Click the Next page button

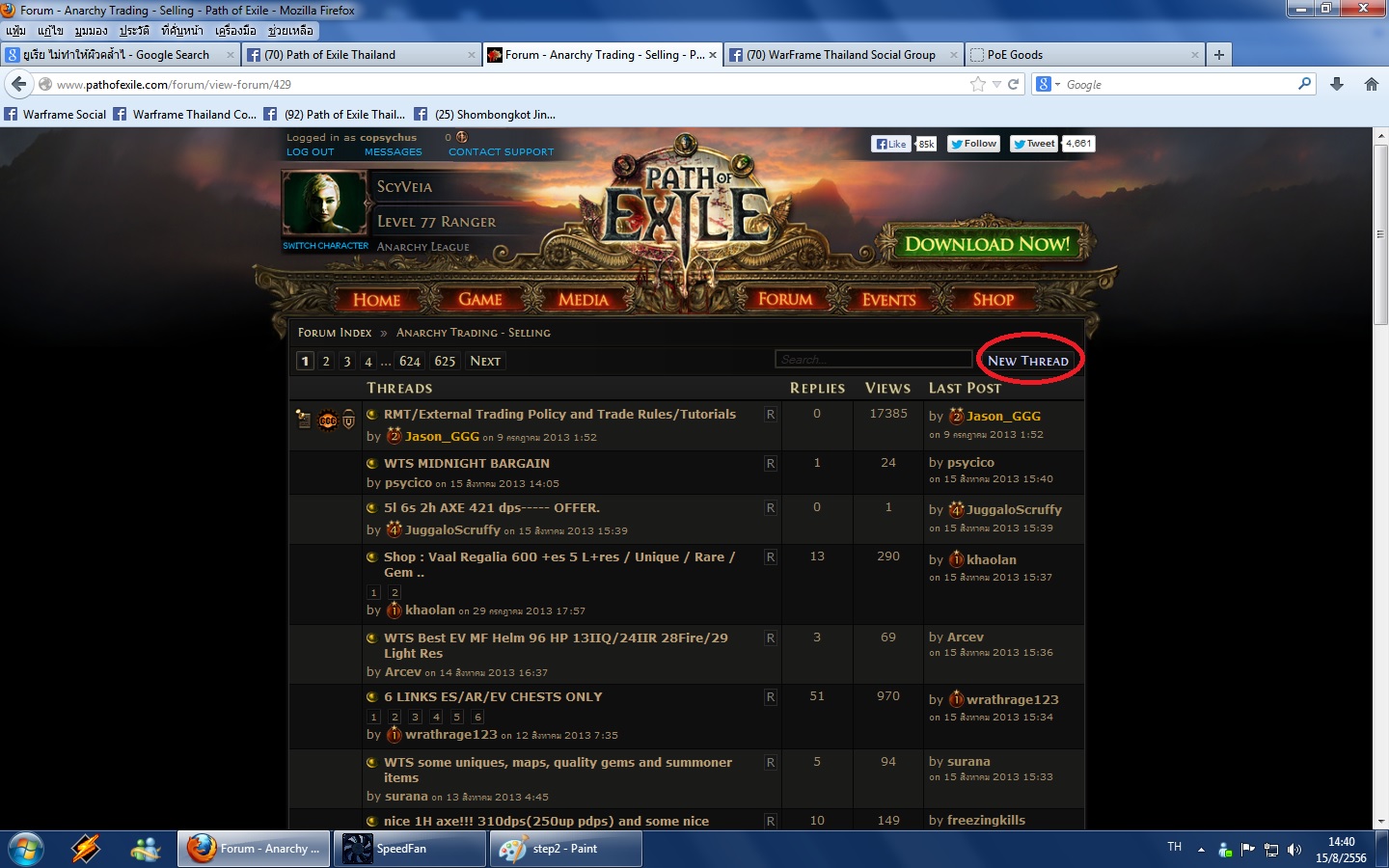[485, 361]
